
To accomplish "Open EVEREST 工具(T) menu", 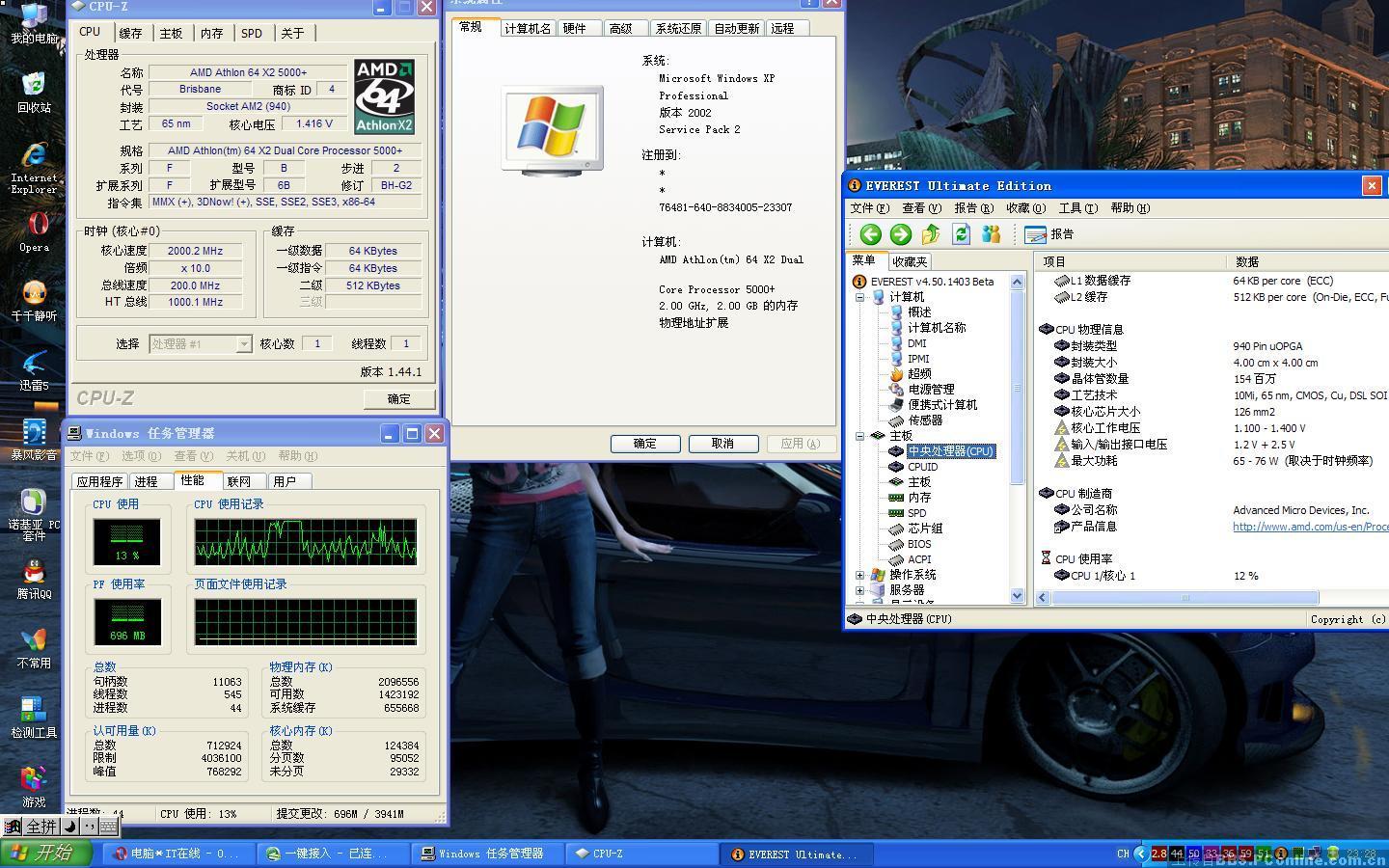I will click(x=1077, y=207).
